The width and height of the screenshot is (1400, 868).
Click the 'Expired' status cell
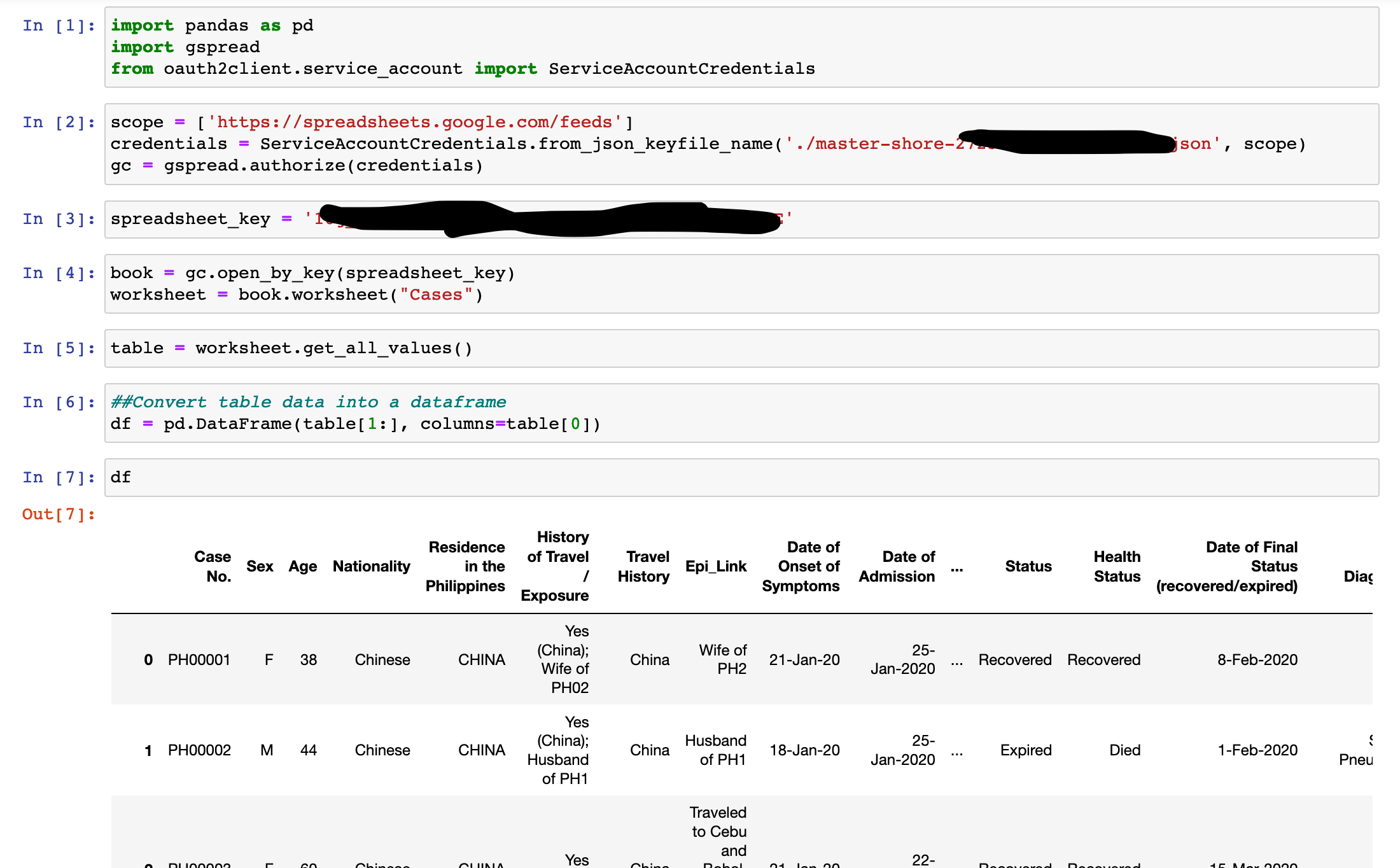pyautogui.click(x=1026, y=750)
